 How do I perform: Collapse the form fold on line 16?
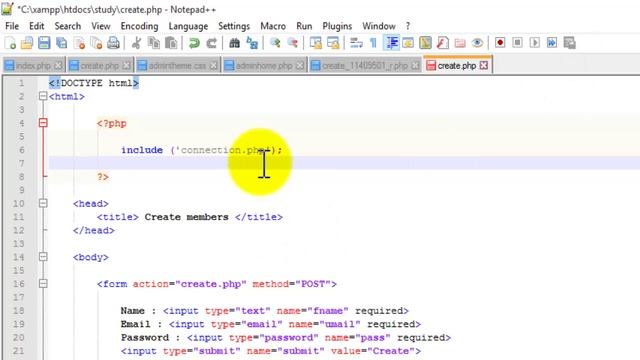pos(43,284)
